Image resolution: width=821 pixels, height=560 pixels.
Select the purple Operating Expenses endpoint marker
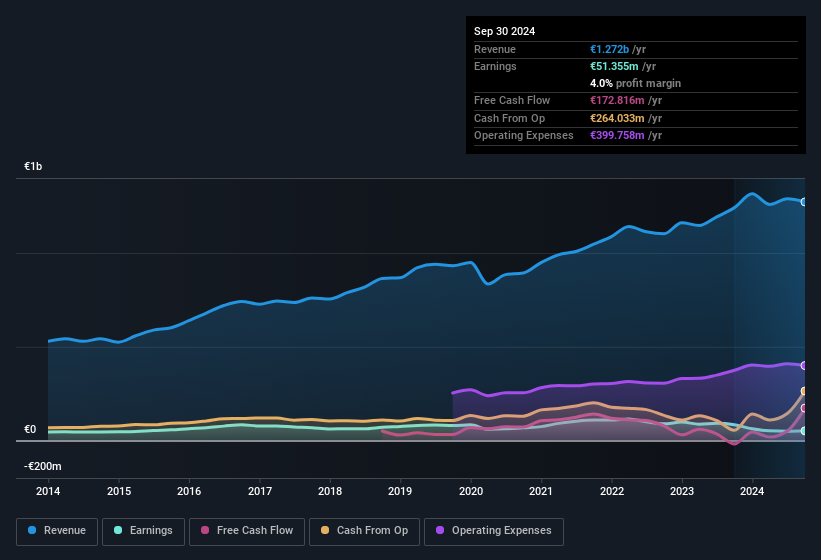click(803, 365)
